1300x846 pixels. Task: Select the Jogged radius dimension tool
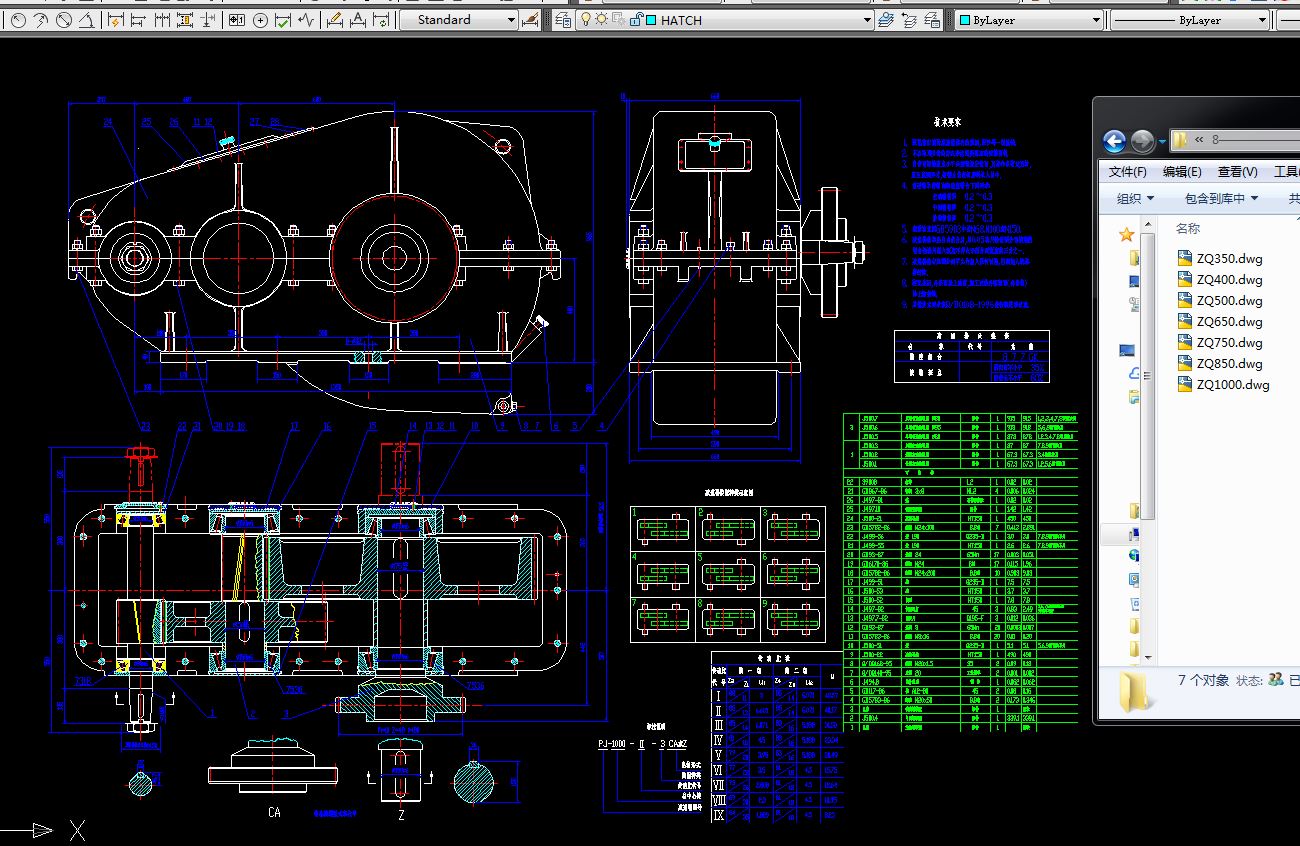pyautogui.click(x=41, y=20)
